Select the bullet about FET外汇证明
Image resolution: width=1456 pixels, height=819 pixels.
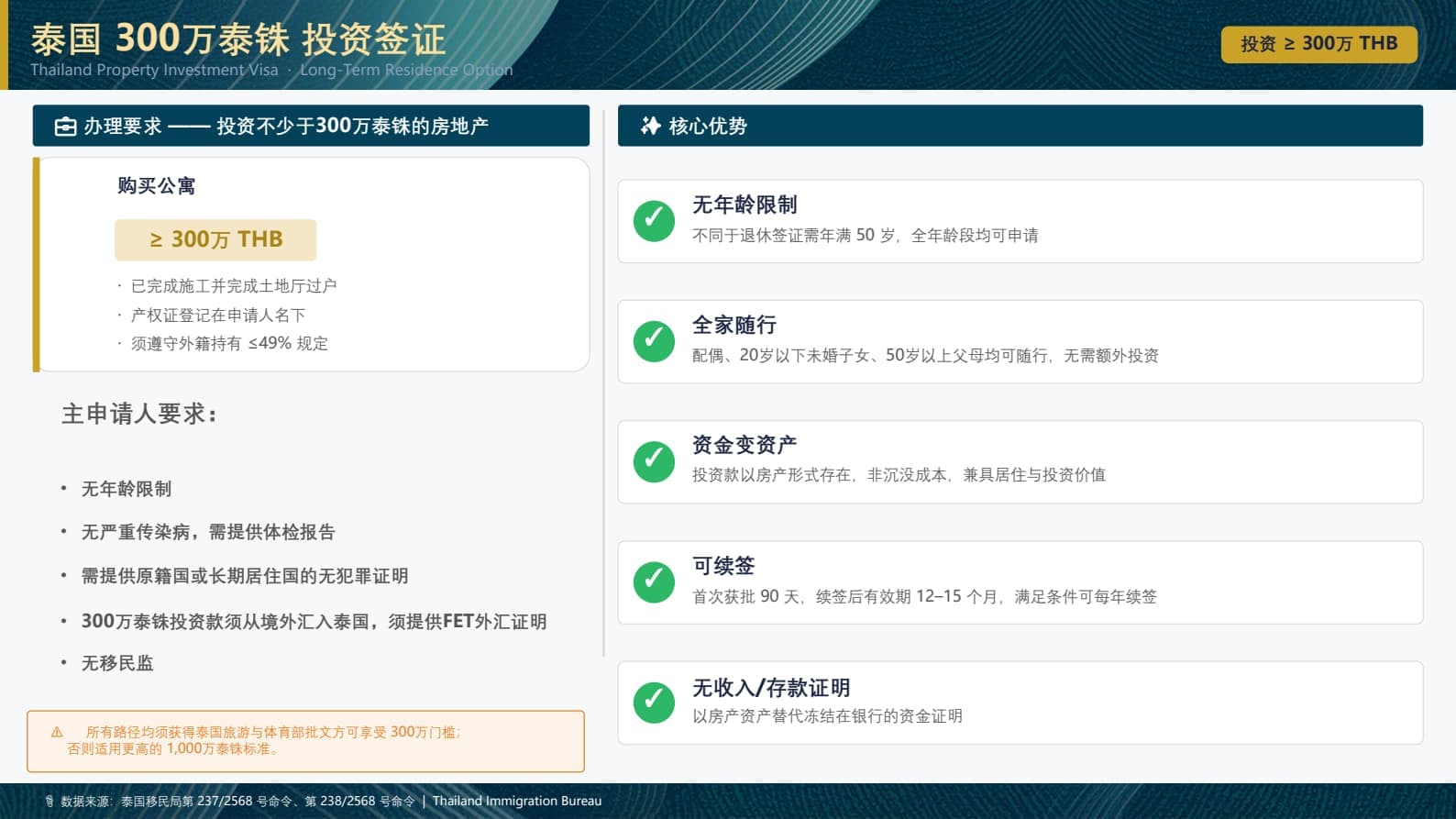click(x=314, y=622)
